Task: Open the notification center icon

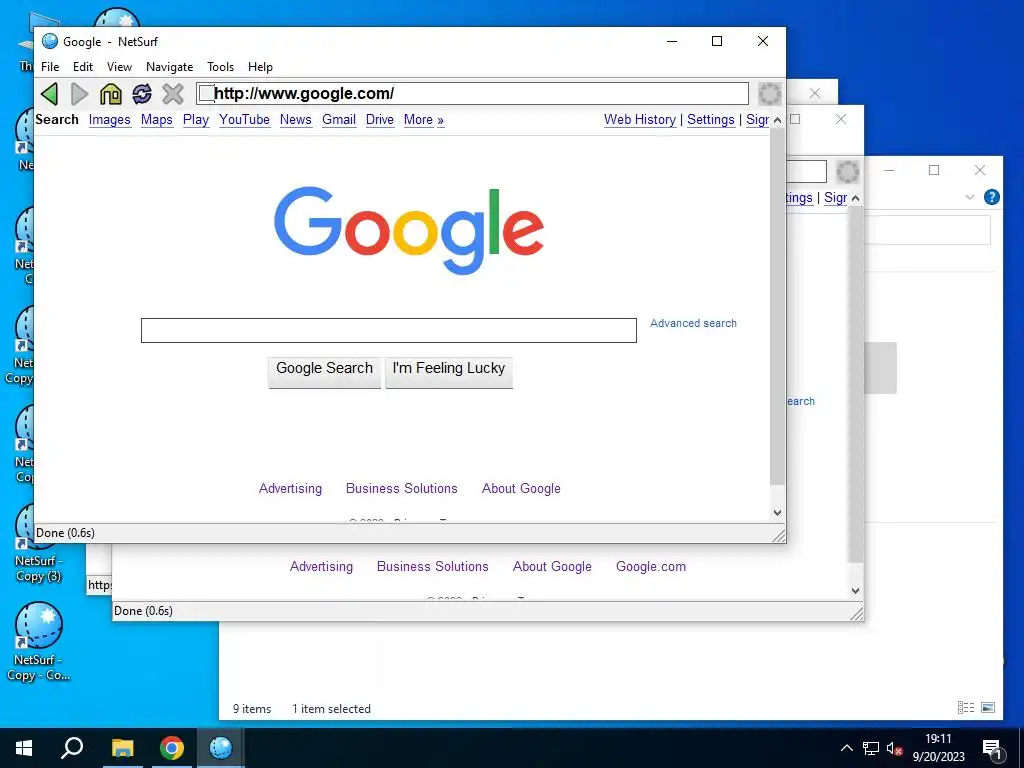Action: tap(992, 749)
